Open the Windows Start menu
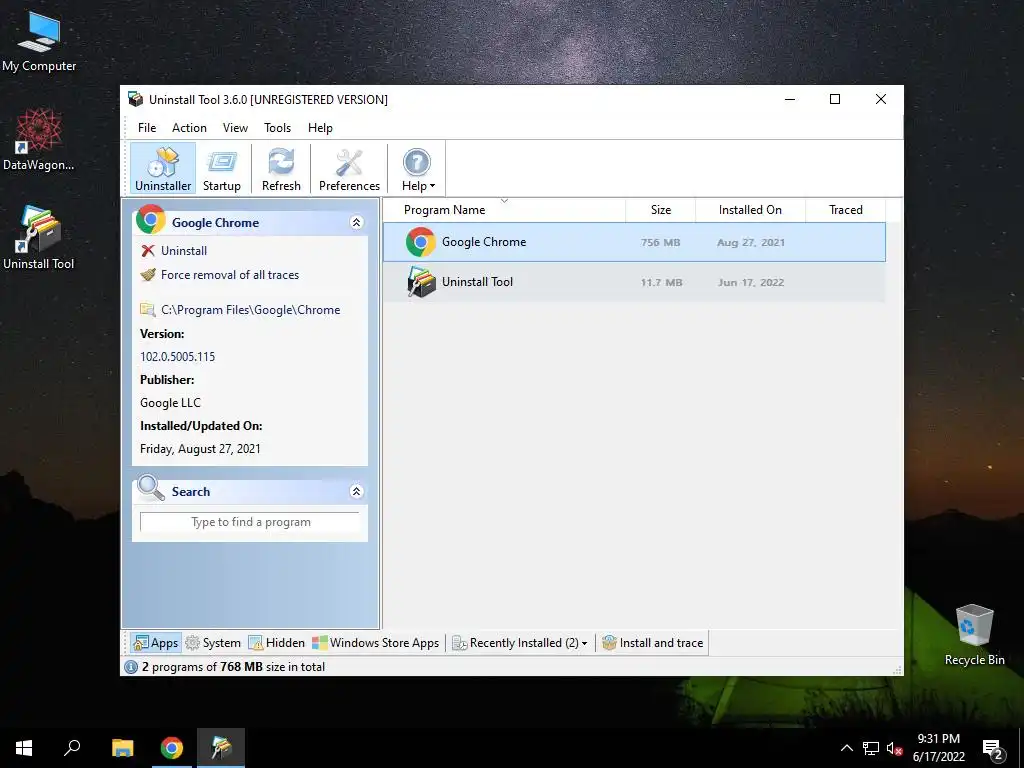 tap(24, 748)
